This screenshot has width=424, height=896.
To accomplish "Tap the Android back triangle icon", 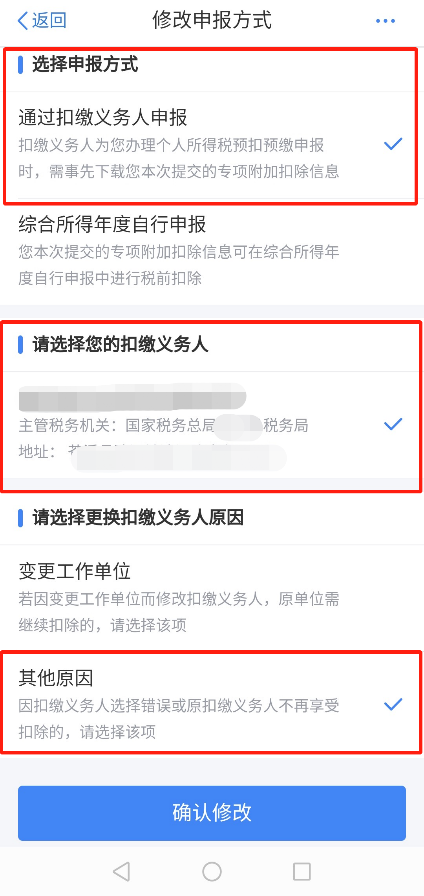I will click(x=121, y=871).
